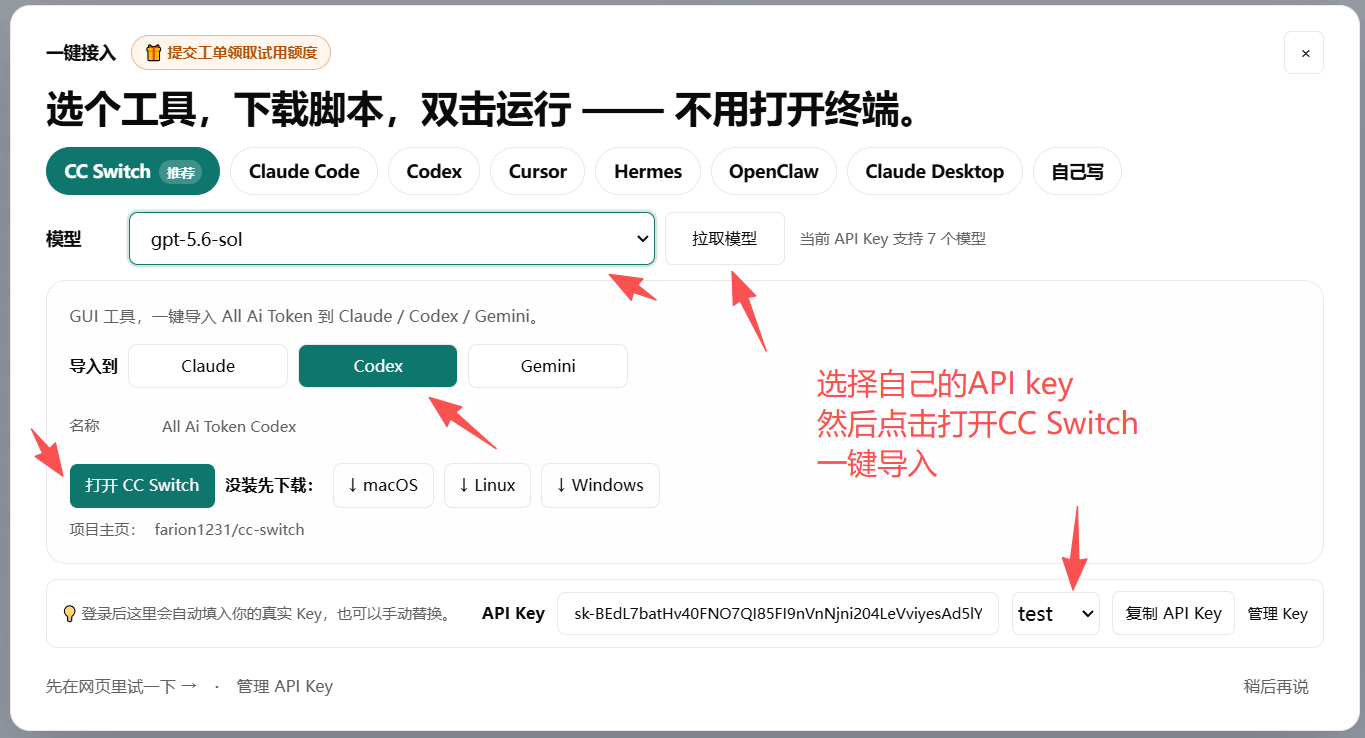Select the CC Switch tool tab
1365x738 pixels.
pos(133,171)
